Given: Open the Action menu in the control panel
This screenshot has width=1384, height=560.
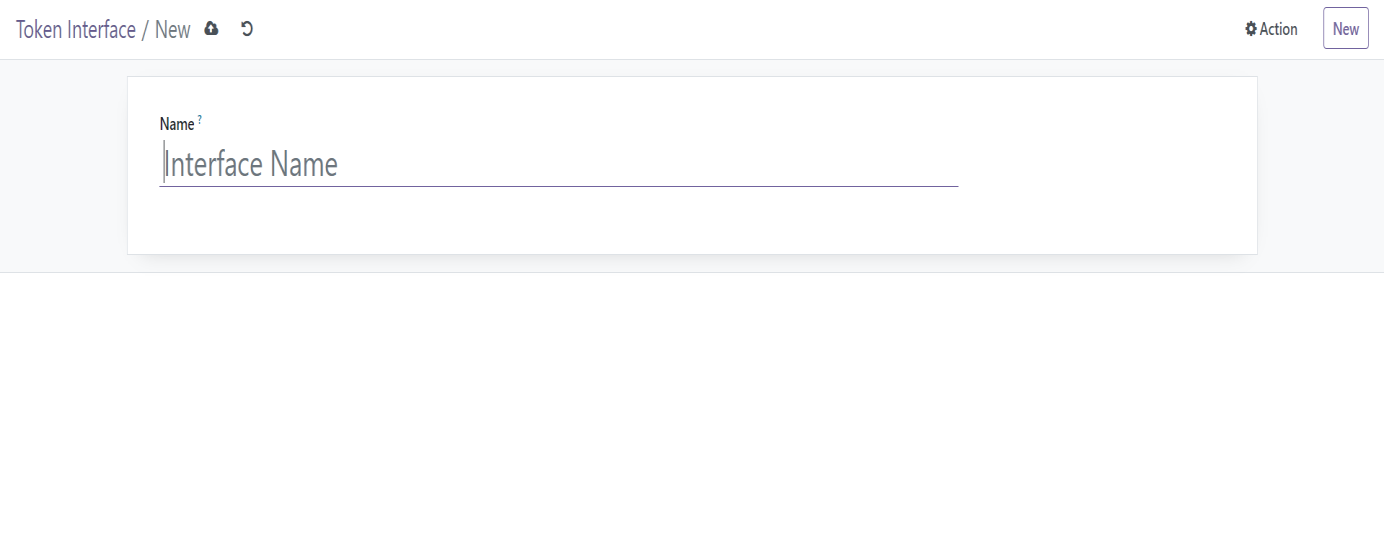Looking at the screenshot, I should [x=1271, y=29].
